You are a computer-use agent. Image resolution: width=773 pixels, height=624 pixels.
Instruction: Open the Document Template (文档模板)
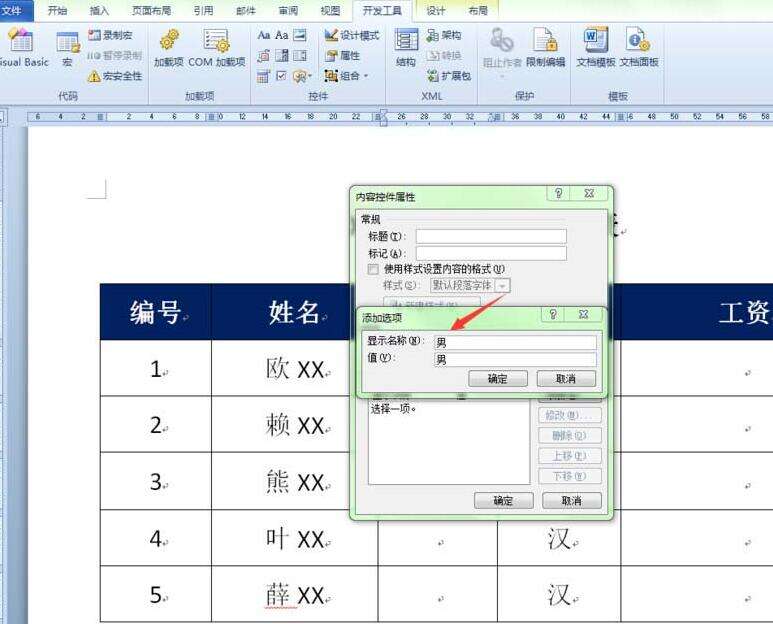(596, 48)
